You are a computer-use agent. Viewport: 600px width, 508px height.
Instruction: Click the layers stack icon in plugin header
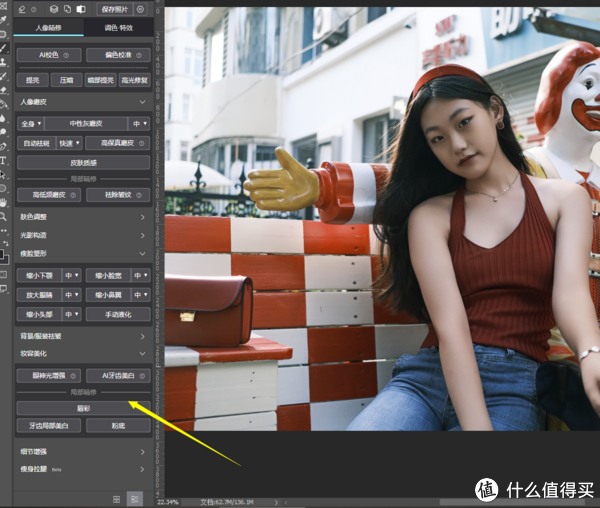(x=53, y=9)
